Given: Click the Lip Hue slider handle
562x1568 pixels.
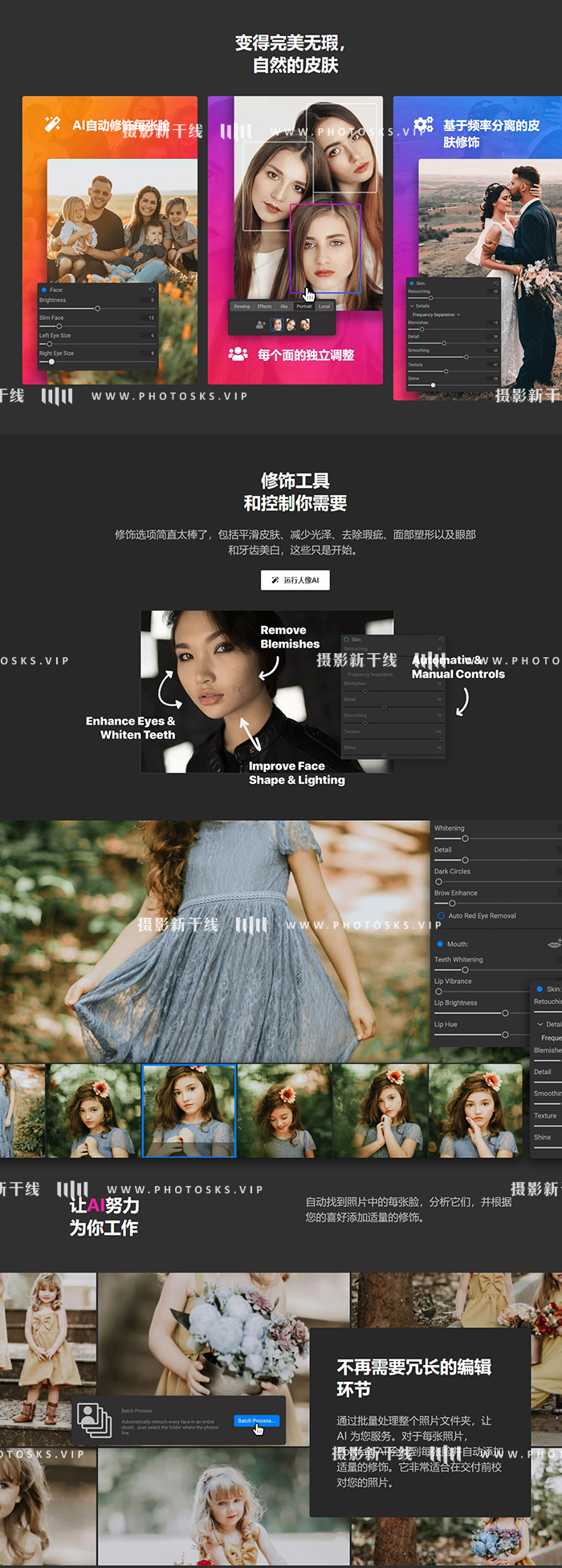Looking at the screenshot, I should click(505, 1034).
